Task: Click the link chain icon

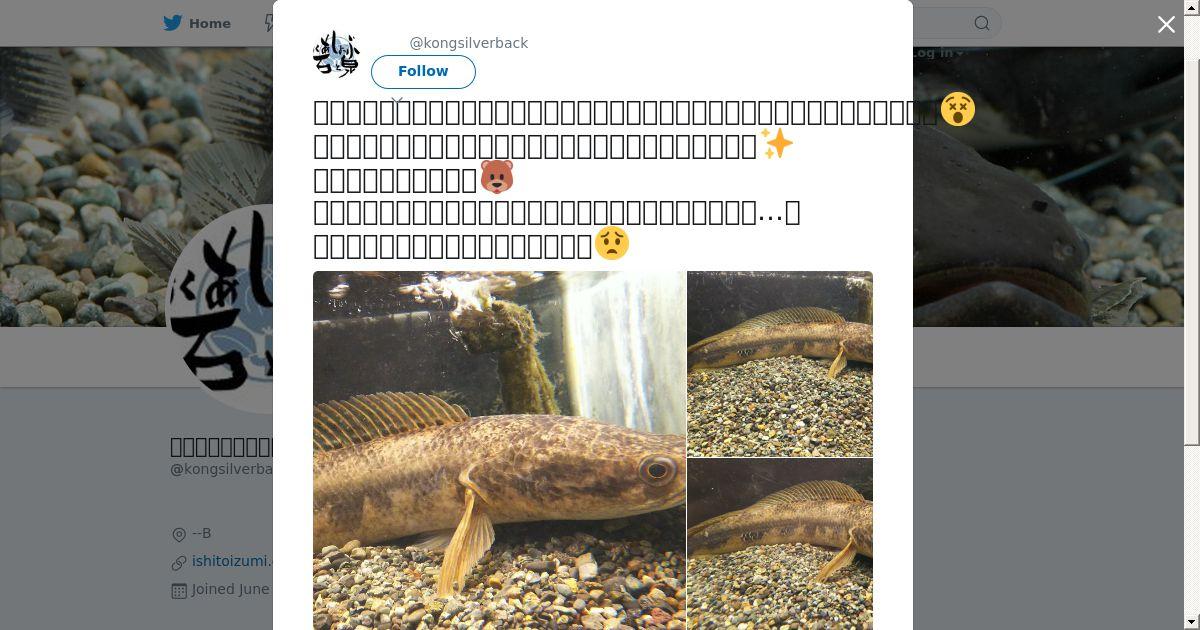Action: tap(179, 563)
